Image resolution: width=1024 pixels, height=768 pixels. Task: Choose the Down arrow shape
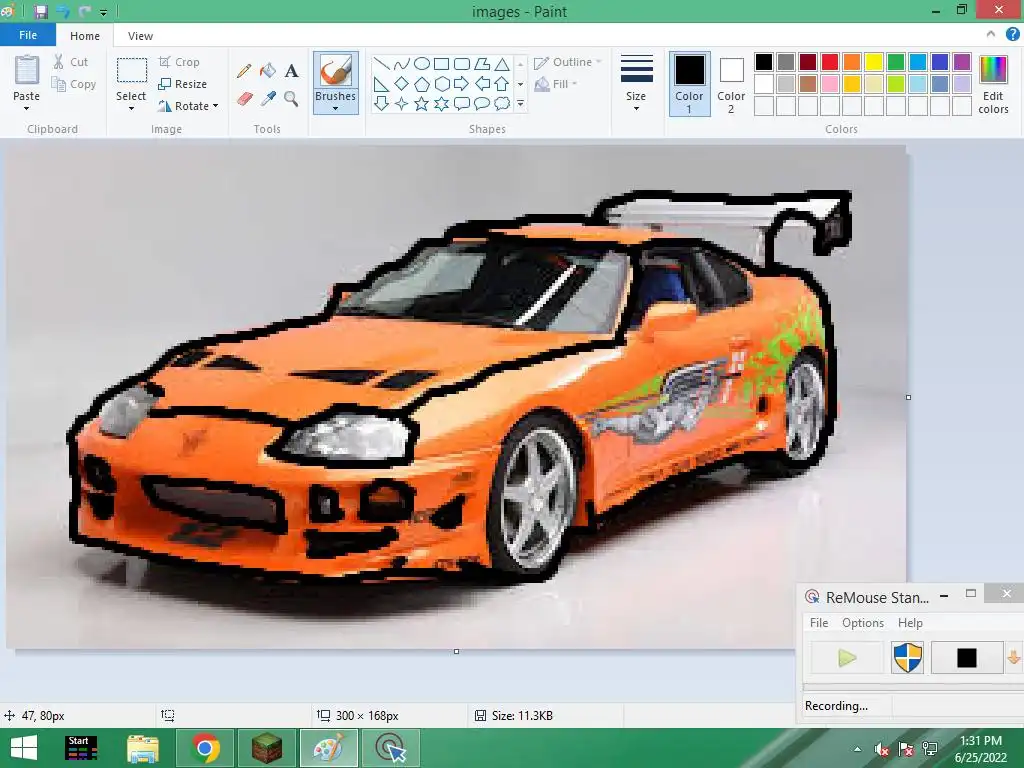pyautogui.click(x=381, y=103)
